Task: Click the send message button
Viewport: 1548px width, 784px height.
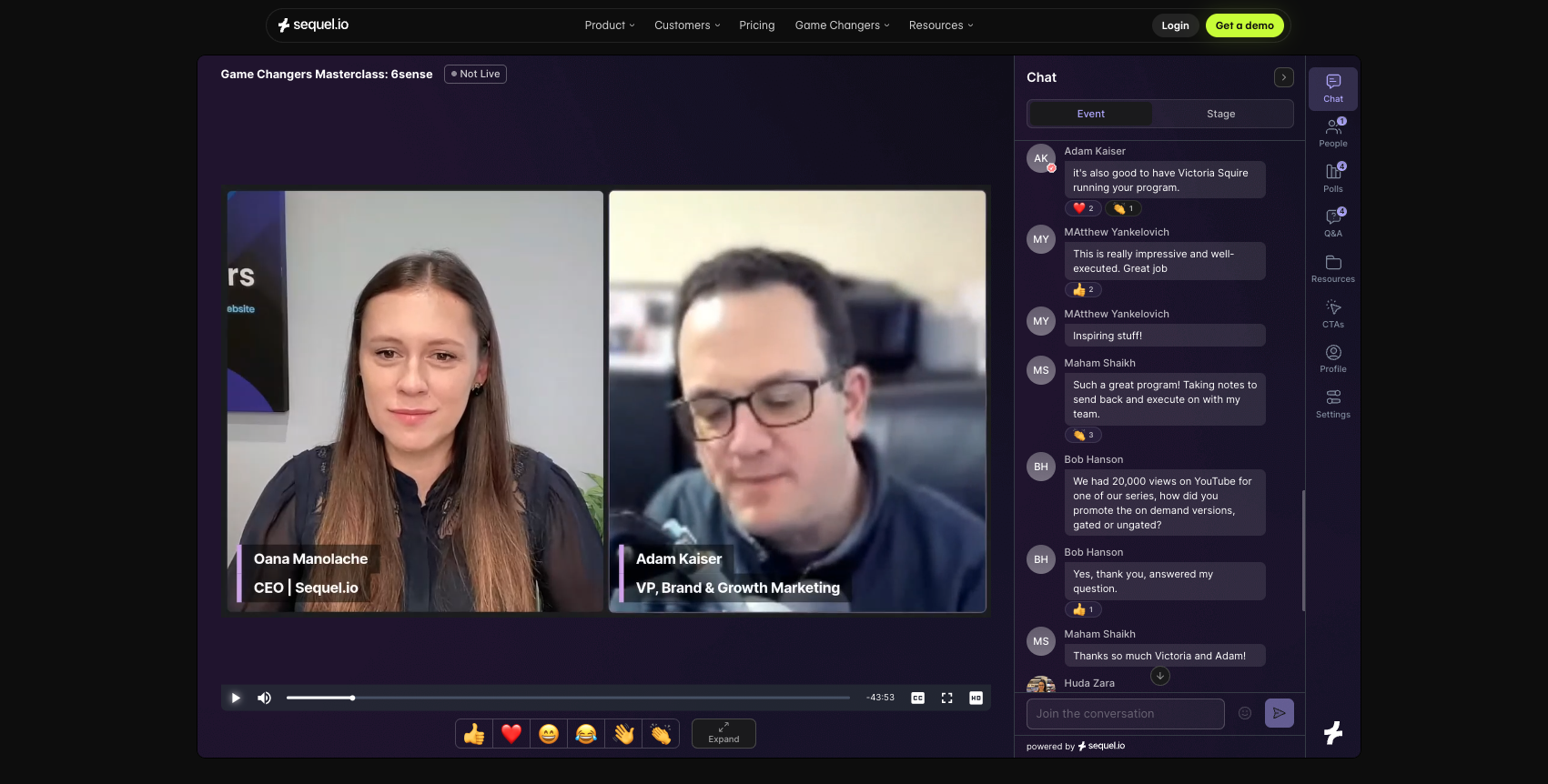Action: [x=1279, y=713]
